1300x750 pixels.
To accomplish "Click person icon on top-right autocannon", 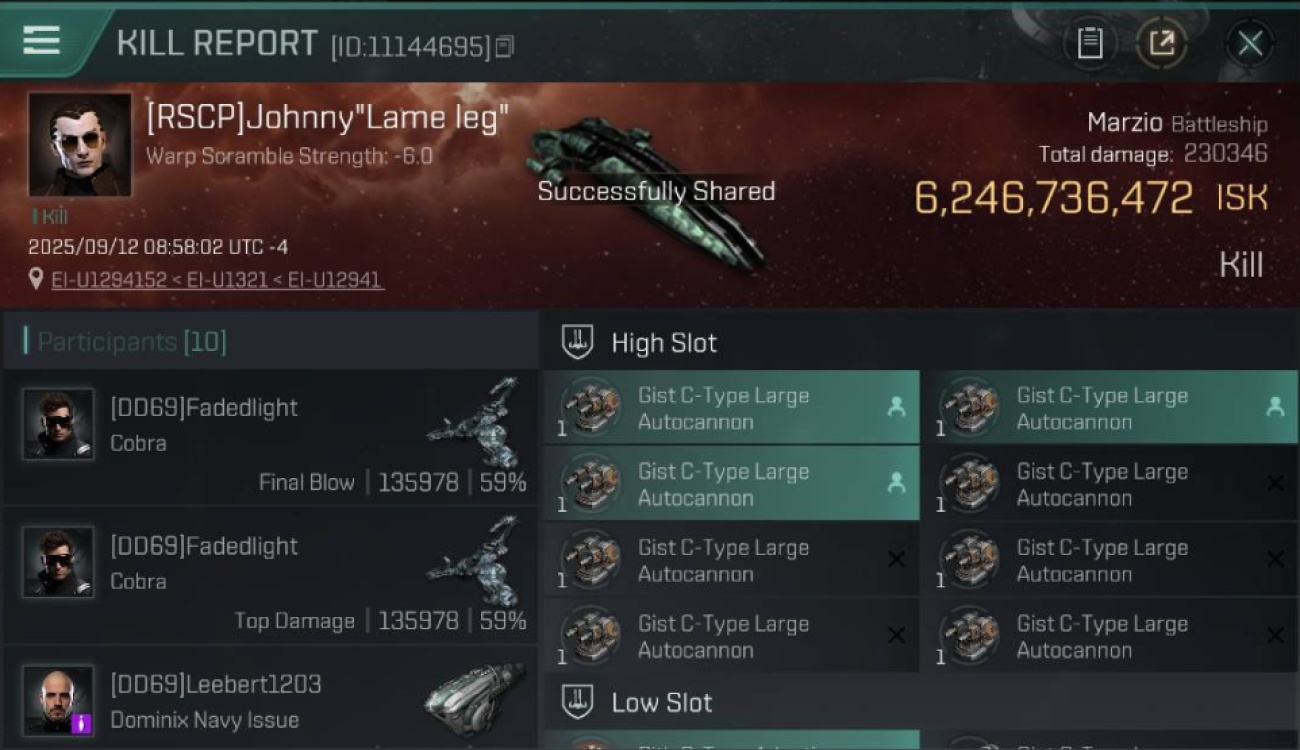I will point(1274,406).
